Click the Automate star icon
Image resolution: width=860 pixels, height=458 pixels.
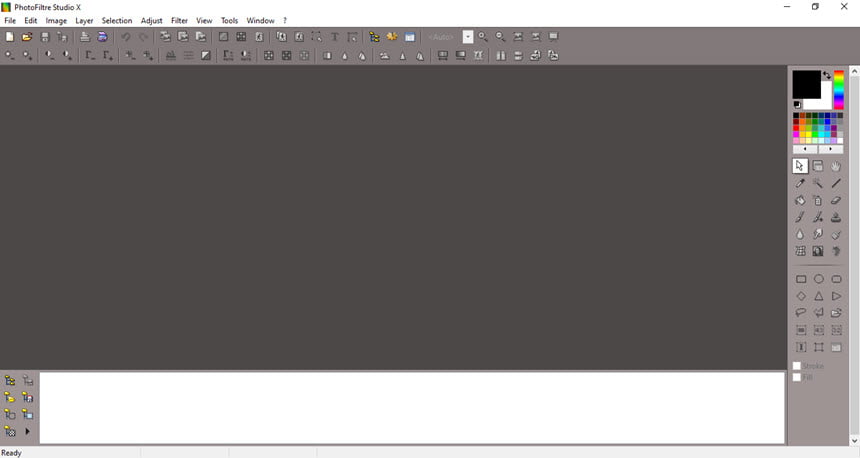pos(392,37)
